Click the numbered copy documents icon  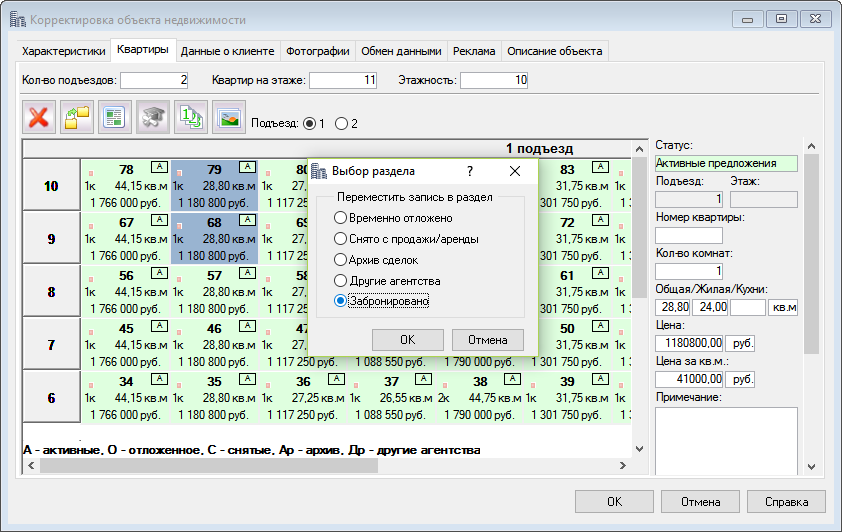coord(191,117)
